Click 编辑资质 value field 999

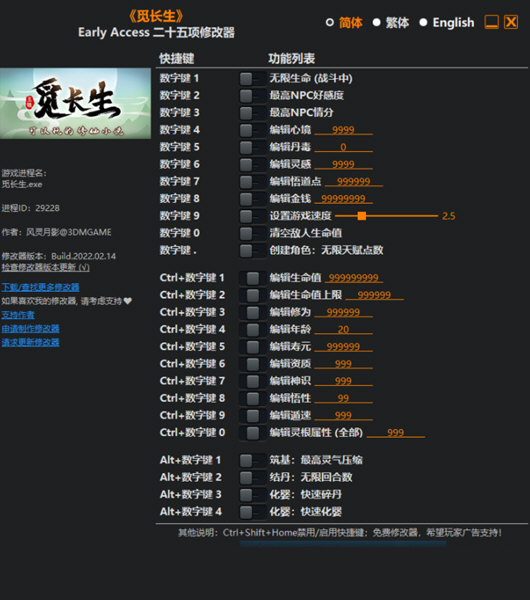(x=343, y=364)
